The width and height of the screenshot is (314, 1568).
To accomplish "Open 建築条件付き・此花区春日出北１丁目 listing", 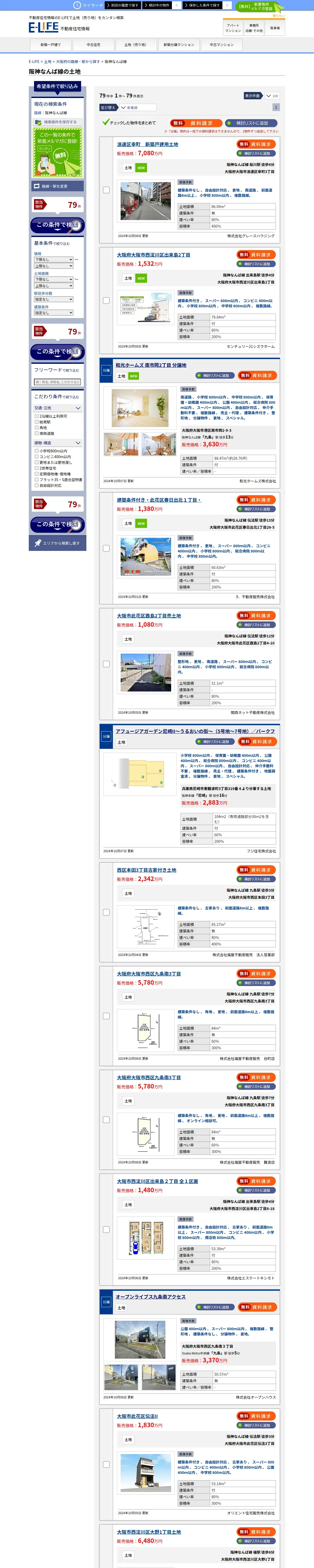I will coord(159,500).
